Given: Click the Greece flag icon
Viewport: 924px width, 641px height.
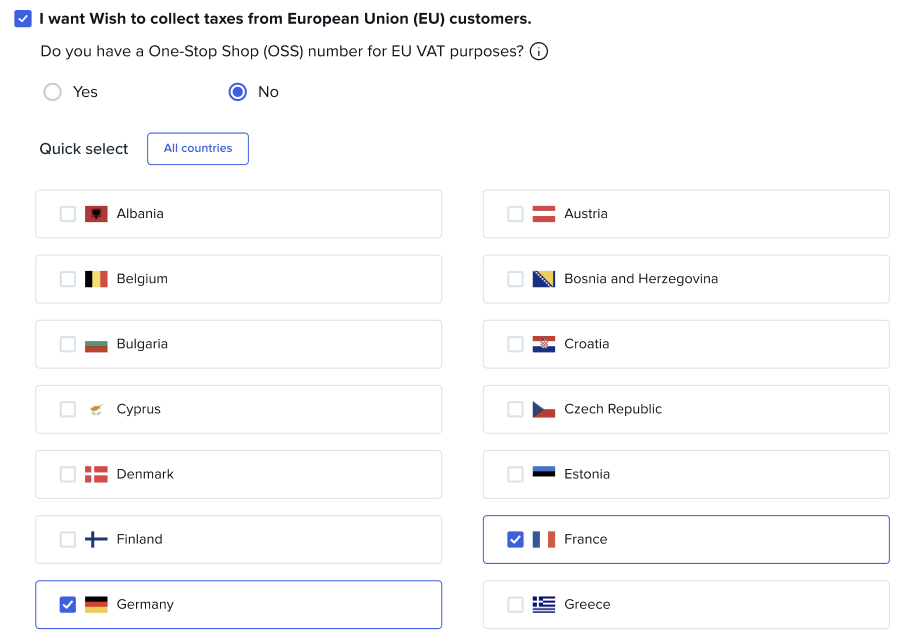Looking at the screenshot, I should pyautogui.click(x=544, y=604).
